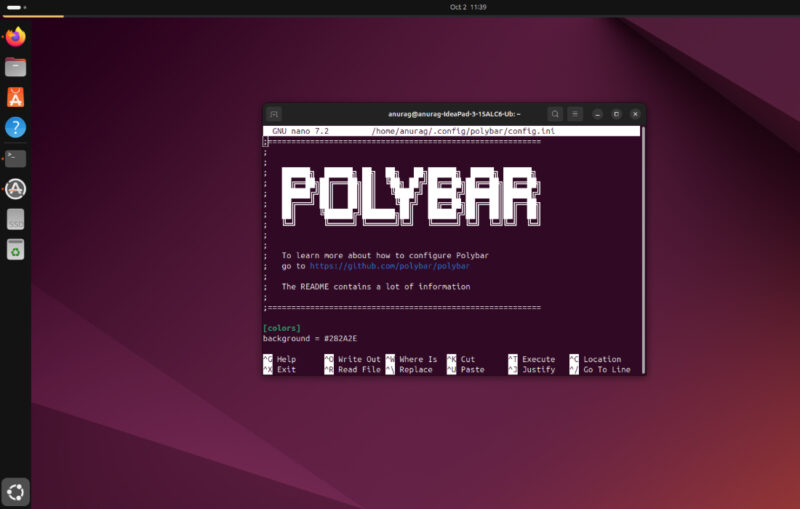The width and height of the screenshot is (800, 509).
Task: Open the terminal hamburger menu
Action: click(575, 114)
